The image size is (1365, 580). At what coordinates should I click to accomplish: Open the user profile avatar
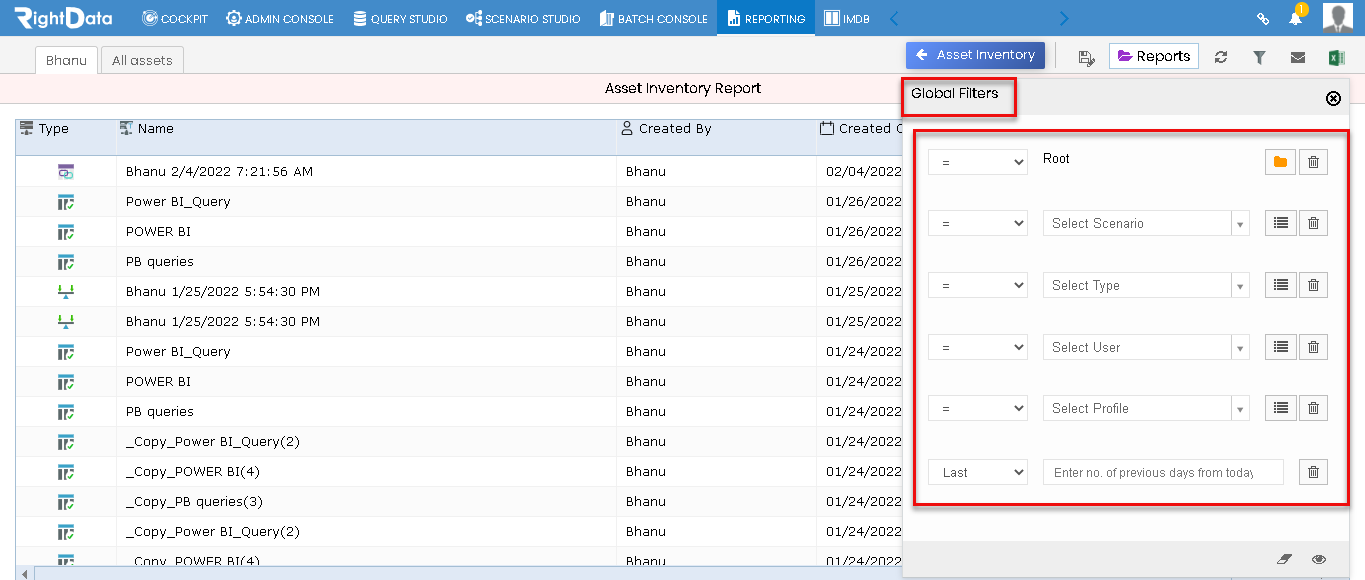coord(1337,17)
